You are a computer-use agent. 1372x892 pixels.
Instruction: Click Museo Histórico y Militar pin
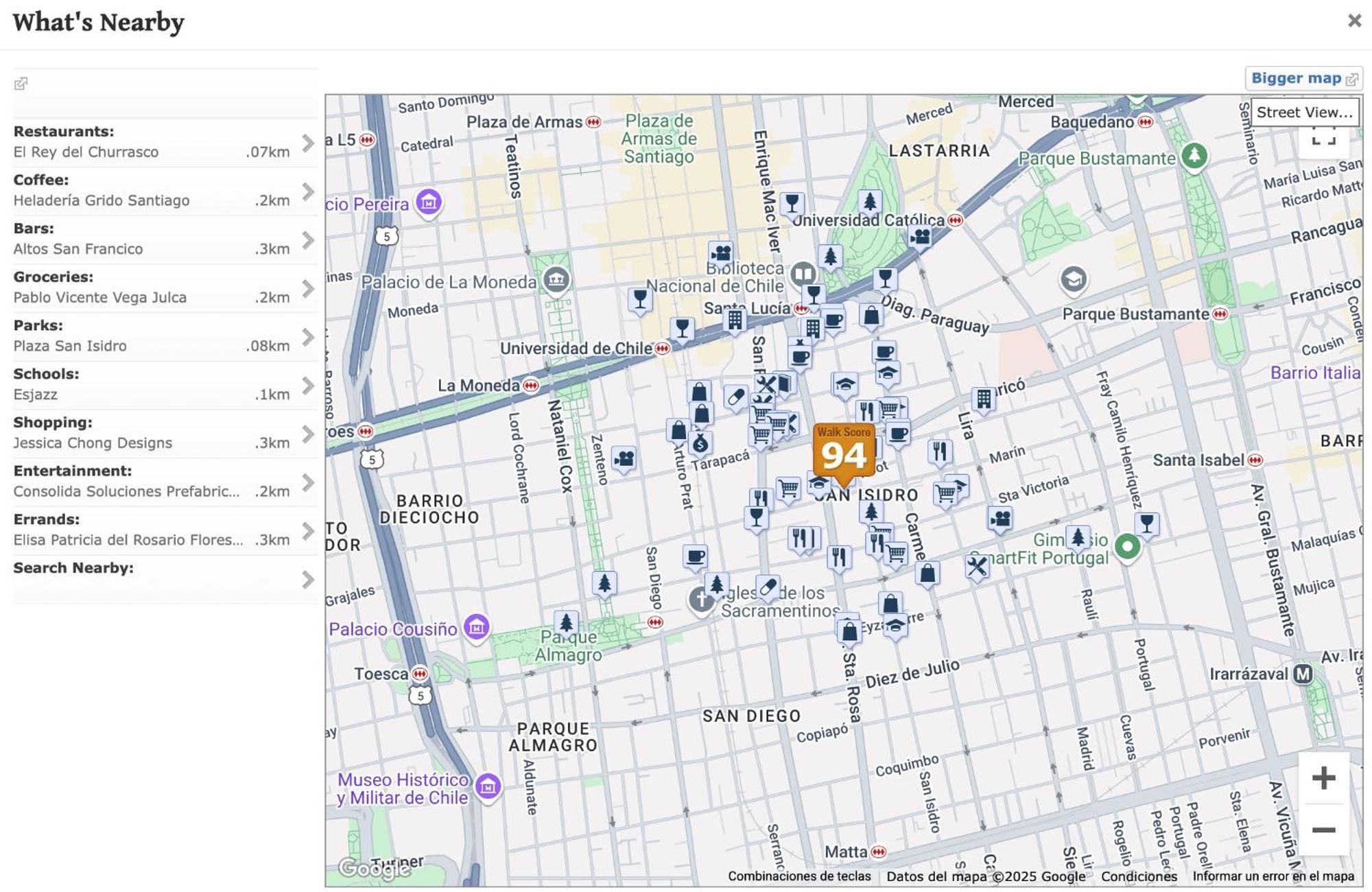point(488,786)
